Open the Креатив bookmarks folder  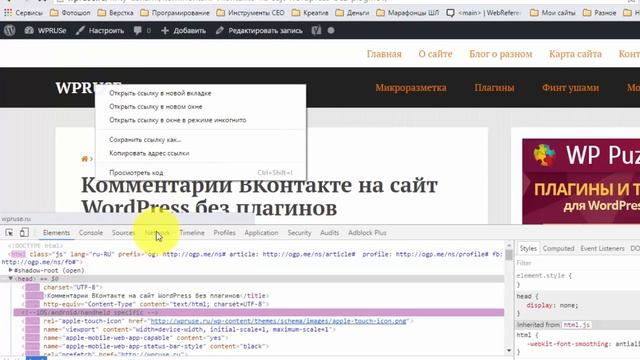(x=310, y=13)
